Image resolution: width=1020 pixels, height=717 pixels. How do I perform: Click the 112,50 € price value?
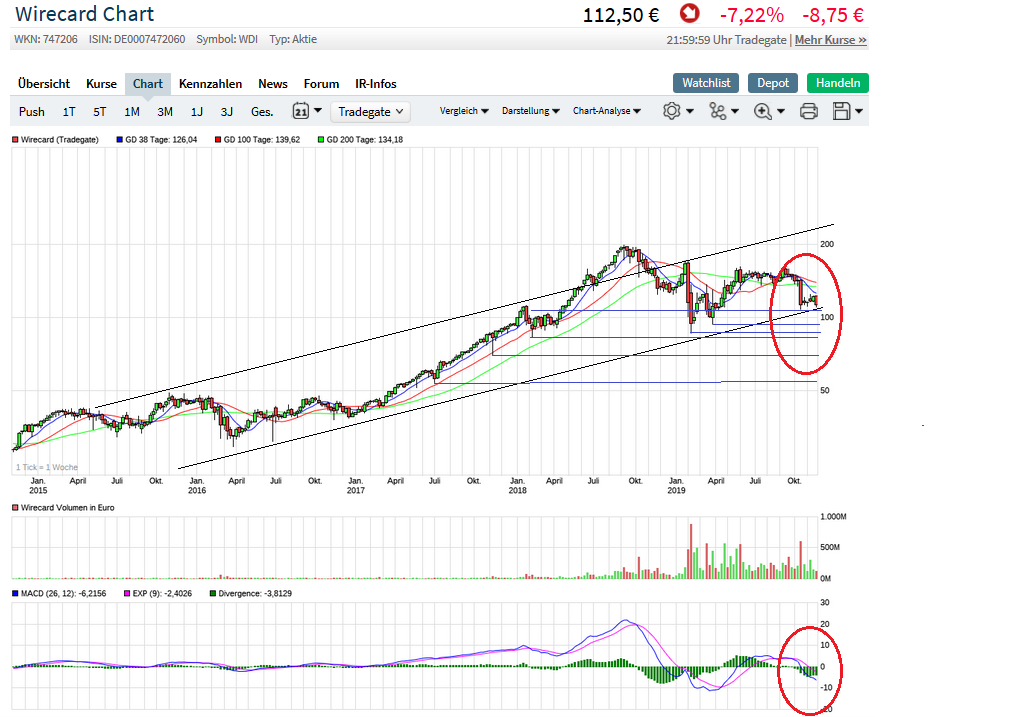pos(621,14)
